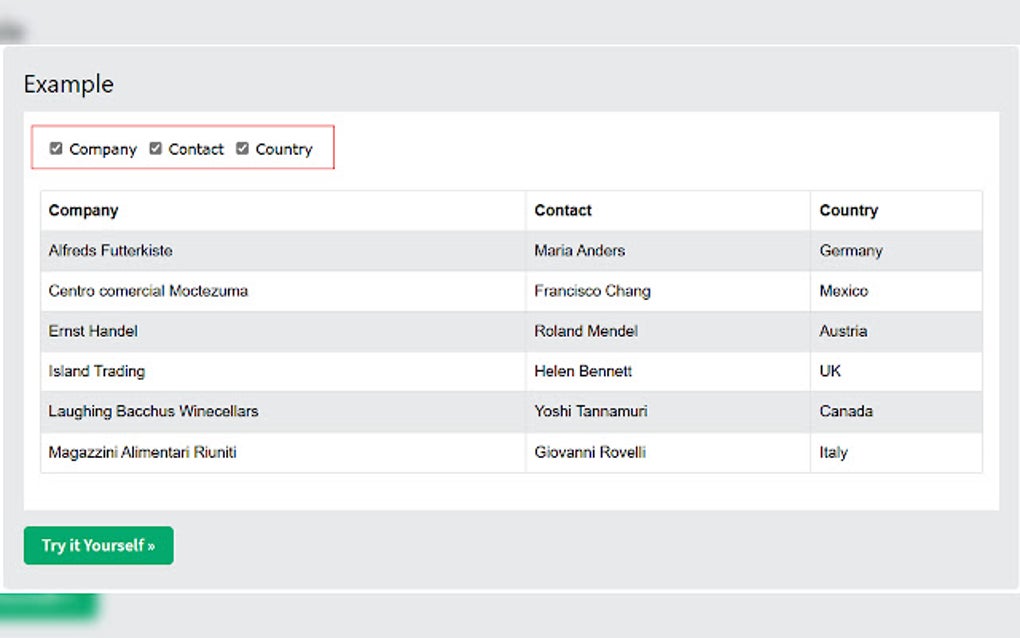Image resolution: width=1020 pixels, height=638 pixels.
Task: Uncheck the Company checkbox
Action: (x=56, y=149)
